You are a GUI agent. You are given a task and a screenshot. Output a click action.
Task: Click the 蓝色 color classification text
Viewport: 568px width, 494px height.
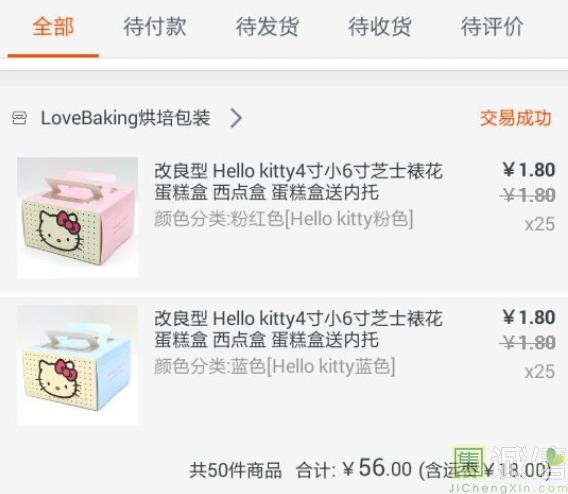click(x=275, y=366)
